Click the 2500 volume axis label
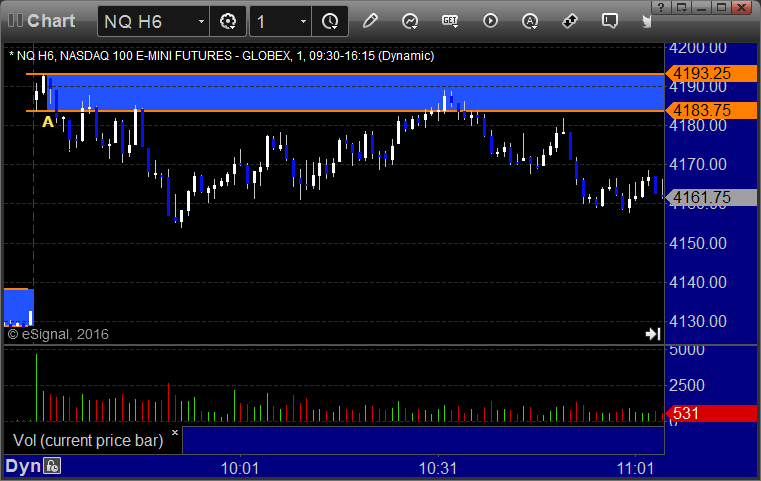Image resolution: width=761 pixels, height=481 pixels. click(686, 385)
